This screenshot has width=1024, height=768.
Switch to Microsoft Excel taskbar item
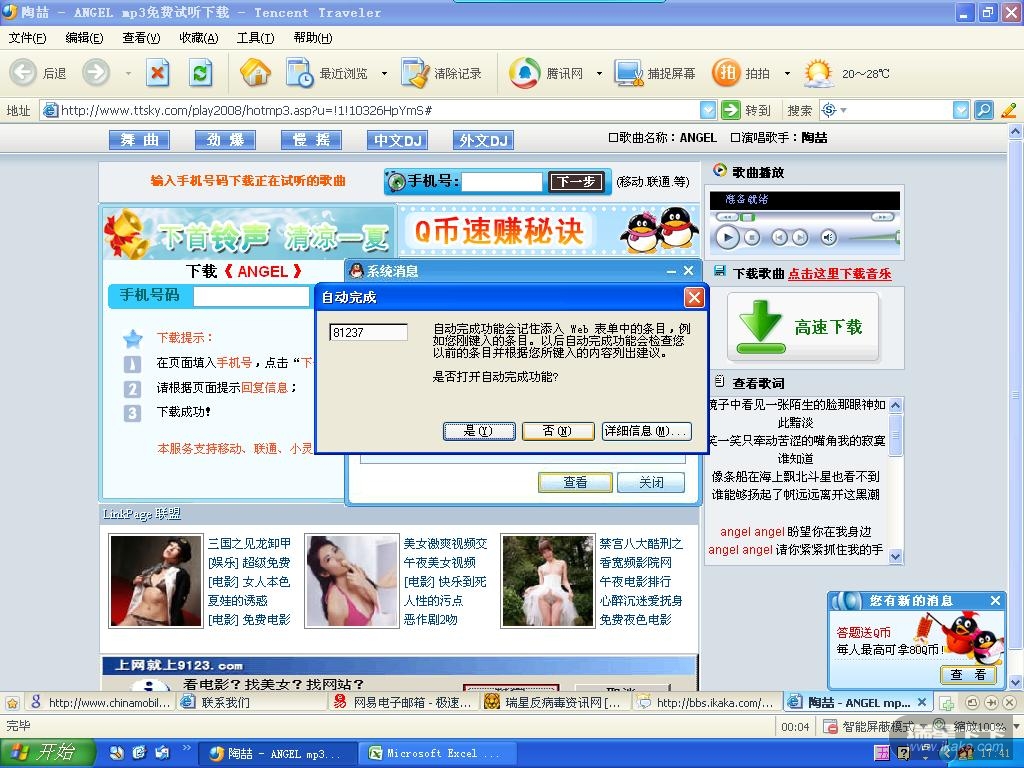tap(437, 753)
